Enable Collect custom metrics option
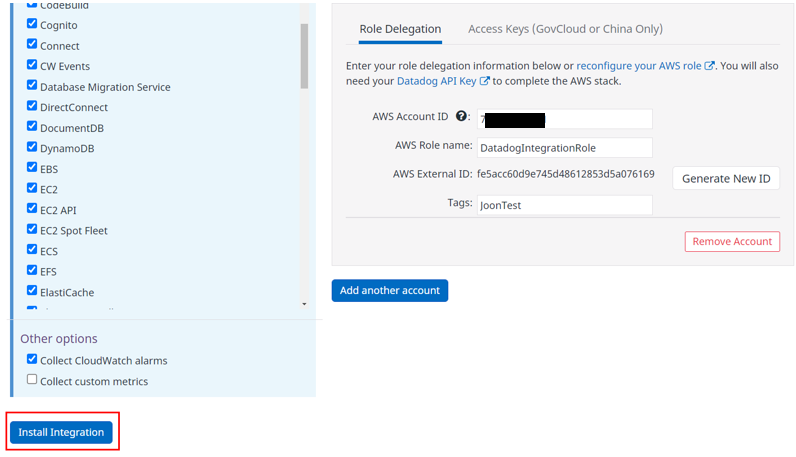The image size is (796, 457). tap(32, 379)
